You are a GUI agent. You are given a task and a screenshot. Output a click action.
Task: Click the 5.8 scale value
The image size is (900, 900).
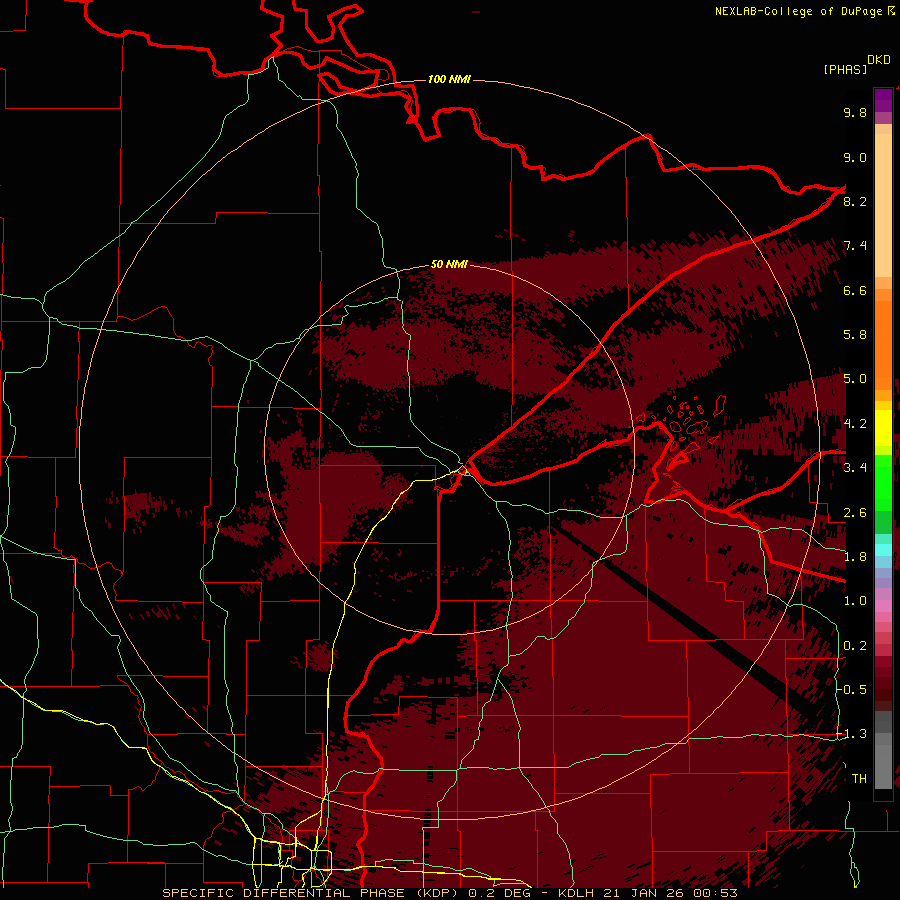(x=855, y=335)
